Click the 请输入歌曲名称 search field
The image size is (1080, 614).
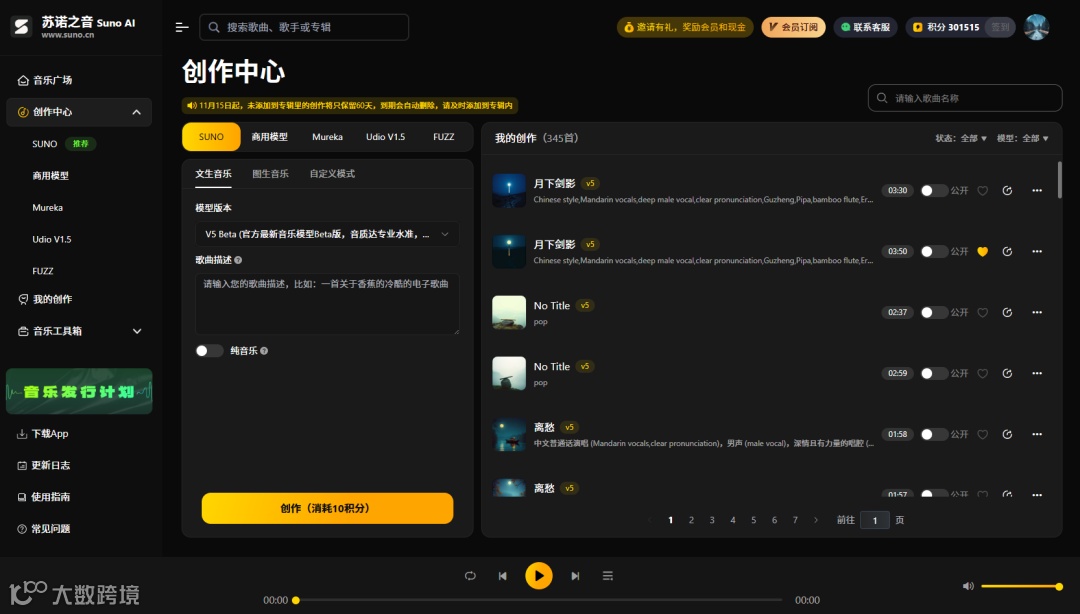point(965,98)
